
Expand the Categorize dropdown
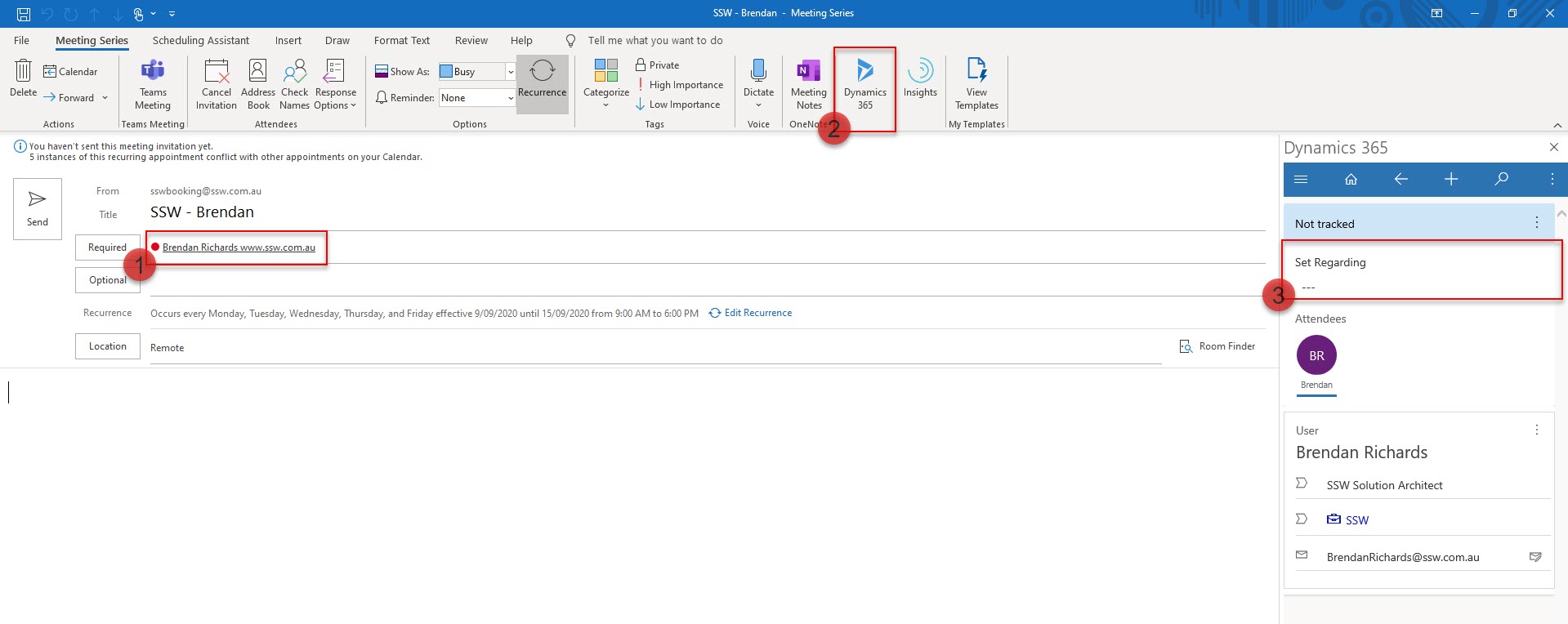pos(605,83)
